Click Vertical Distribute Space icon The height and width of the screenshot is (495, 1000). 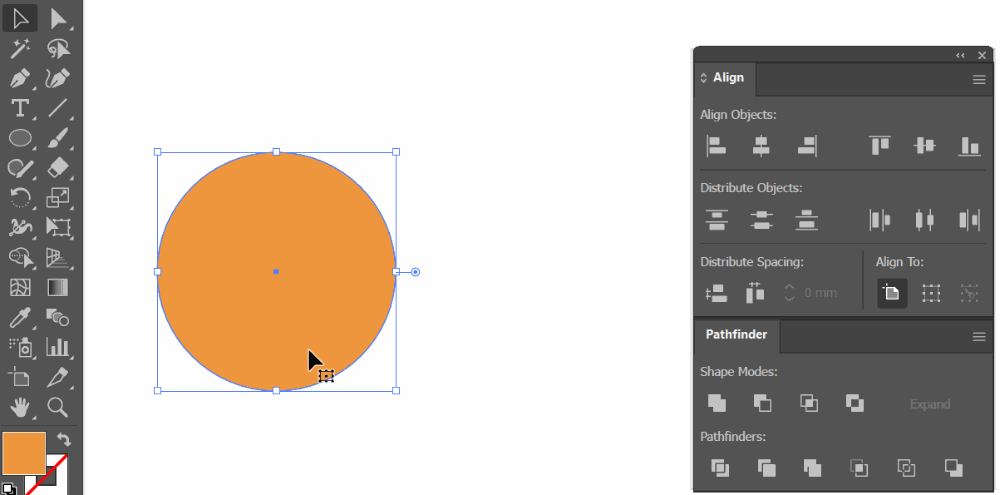click(x=717, y=293)
